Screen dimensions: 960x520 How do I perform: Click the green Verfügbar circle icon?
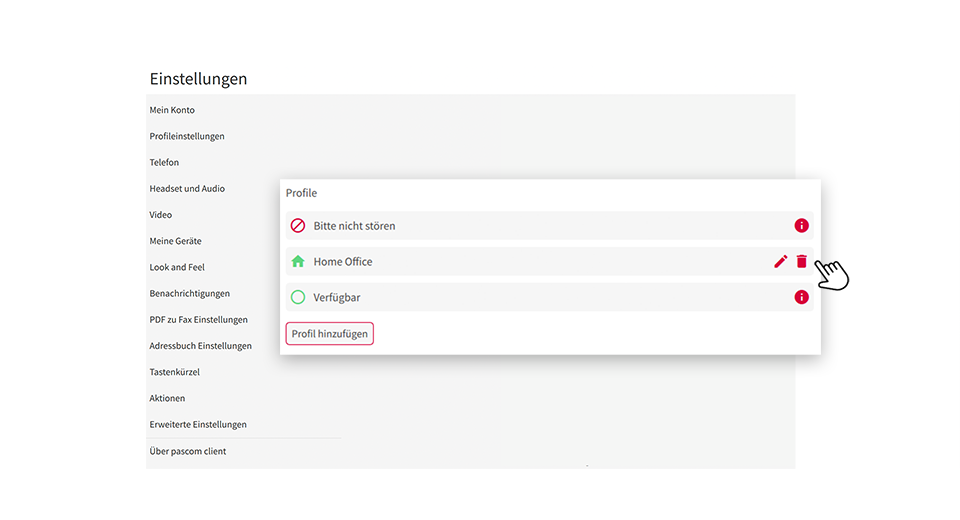coord(298,297)
